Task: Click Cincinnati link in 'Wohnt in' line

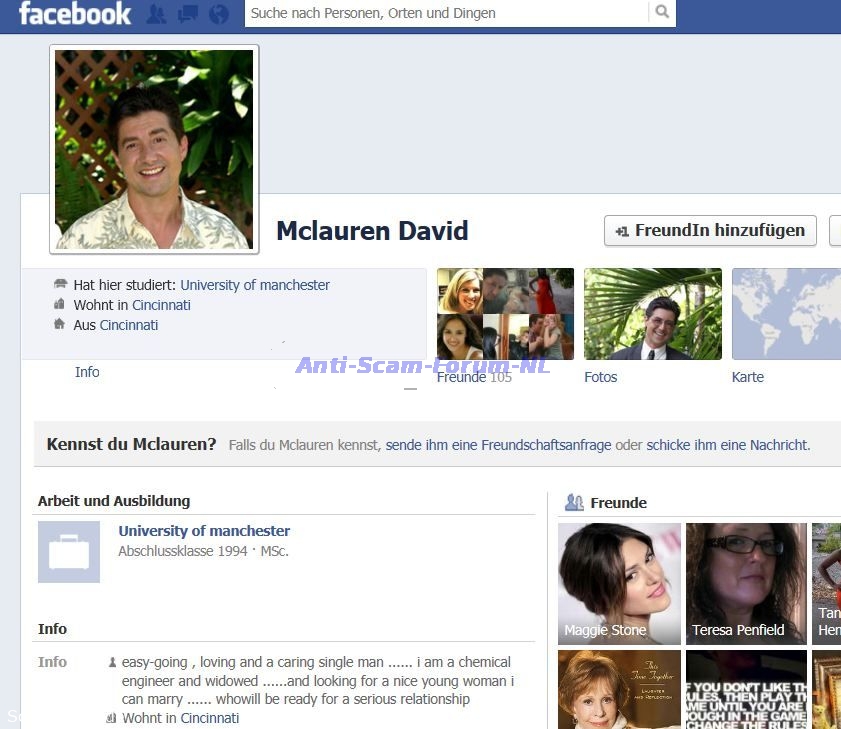Action: coord(161,305)
